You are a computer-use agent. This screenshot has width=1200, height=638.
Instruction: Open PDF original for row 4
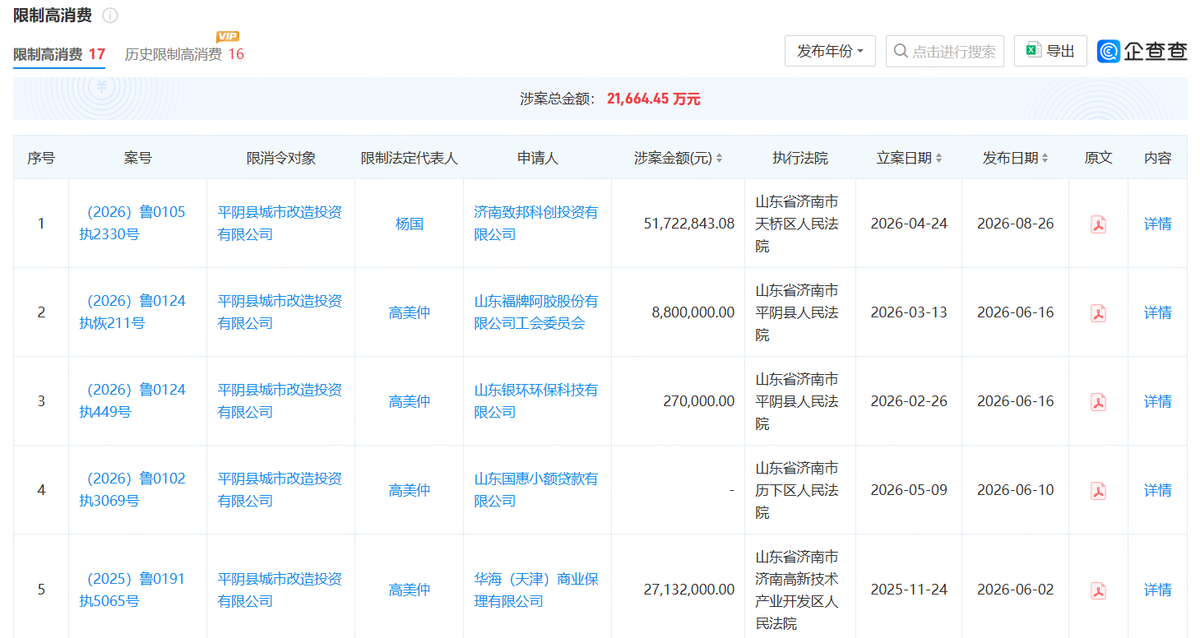tap(1098, 491)
